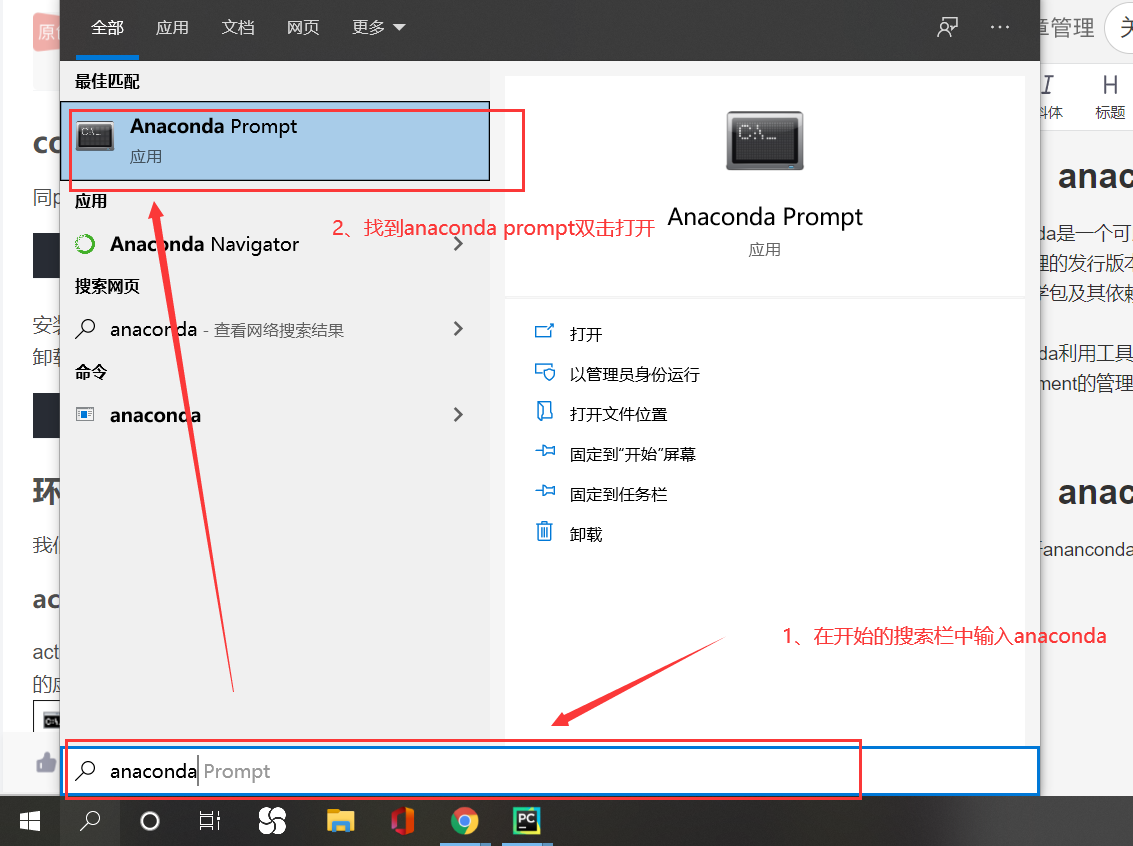Open Anaconda Prompt best match result
The height and width of the screenshot is (846, 1133).
275,141
